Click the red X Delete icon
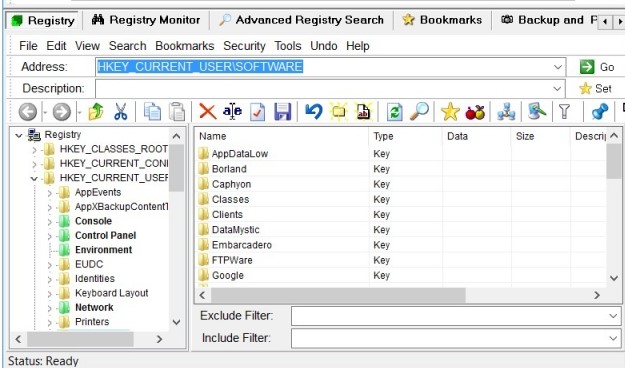The height and width of the screenshot is (368, 625). [207, 112]
